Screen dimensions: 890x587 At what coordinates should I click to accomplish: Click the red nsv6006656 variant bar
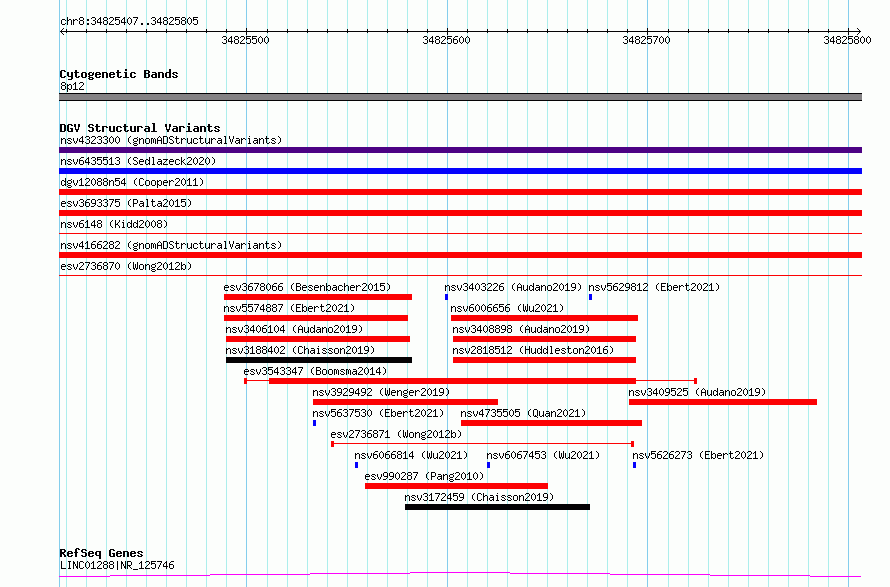544,318
